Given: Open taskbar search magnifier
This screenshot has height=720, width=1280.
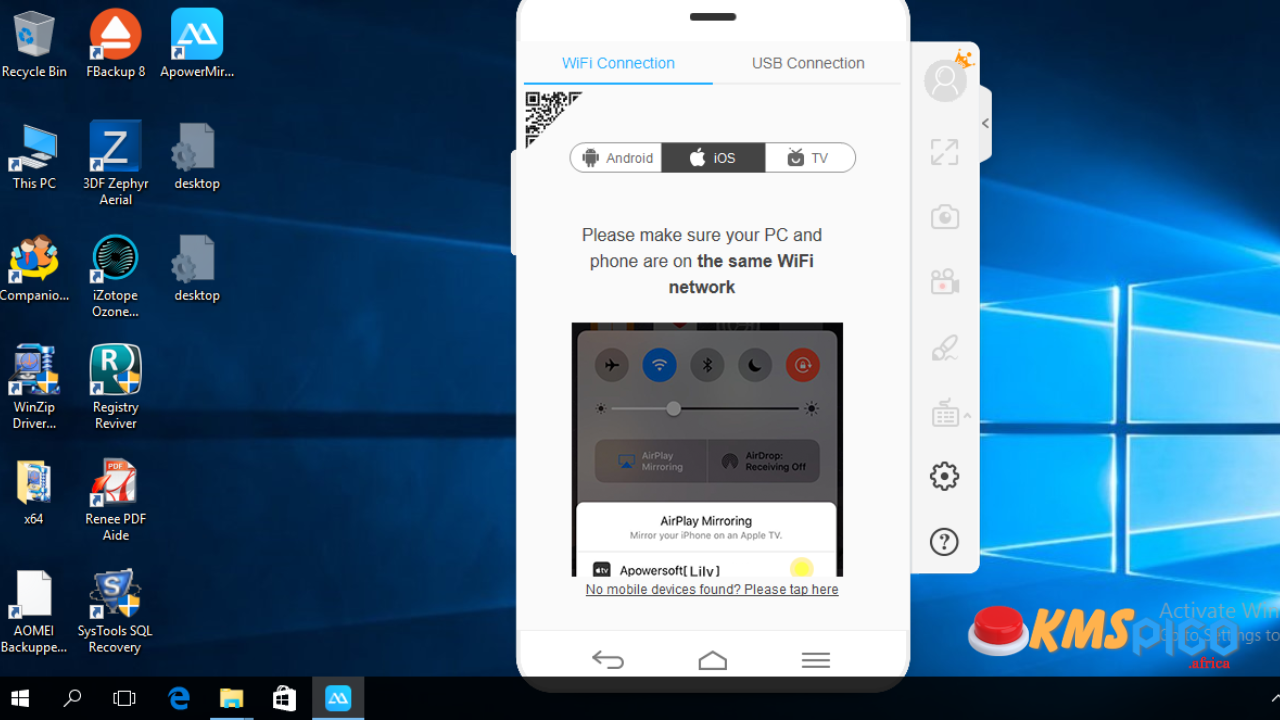Looking at the screenshot, I should [72, 698].
